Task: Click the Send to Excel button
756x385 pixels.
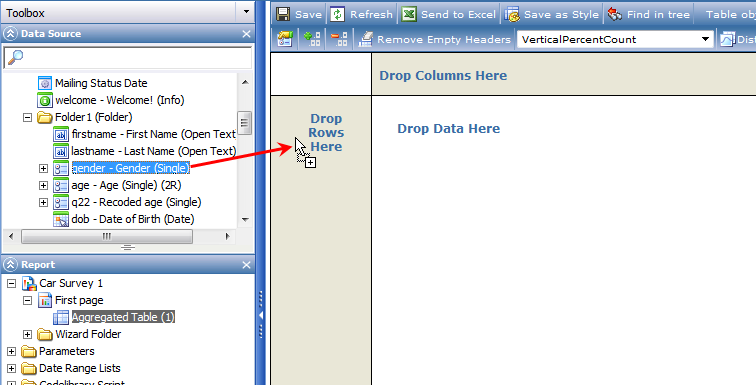Action: click(x=448, y=14)
